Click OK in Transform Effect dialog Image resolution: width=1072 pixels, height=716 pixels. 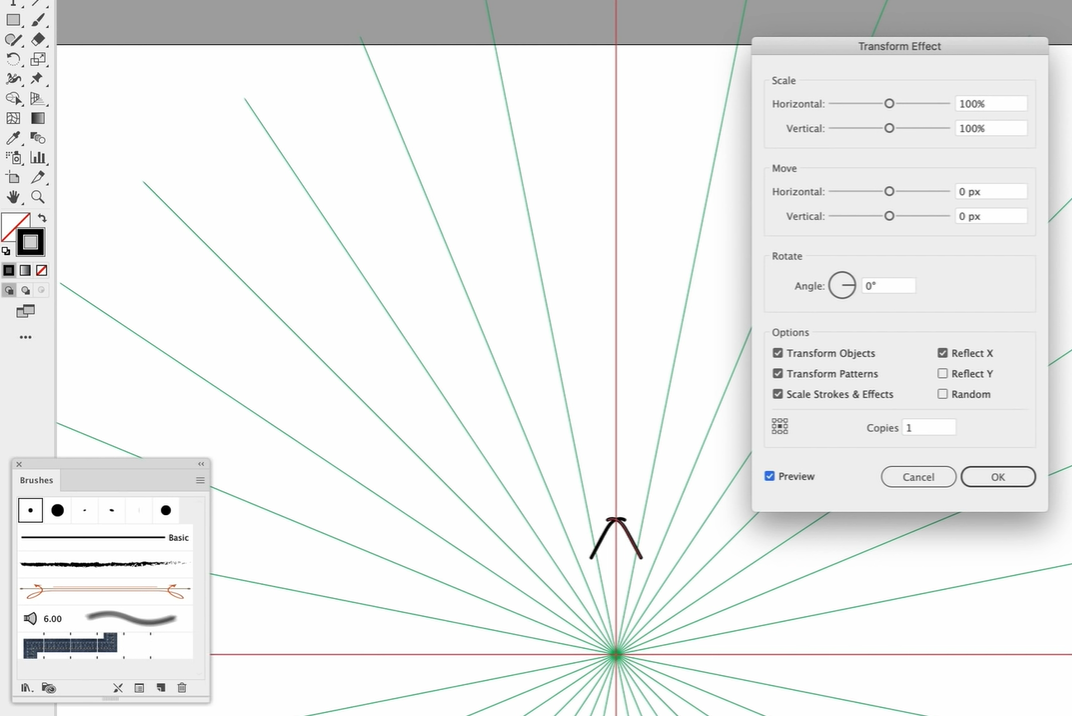click(x=997, y=477)
